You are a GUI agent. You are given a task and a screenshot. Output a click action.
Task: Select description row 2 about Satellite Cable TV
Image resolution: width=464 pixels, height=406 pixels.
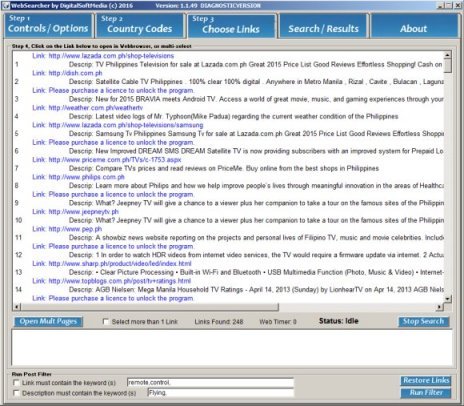tap(256, 82)
